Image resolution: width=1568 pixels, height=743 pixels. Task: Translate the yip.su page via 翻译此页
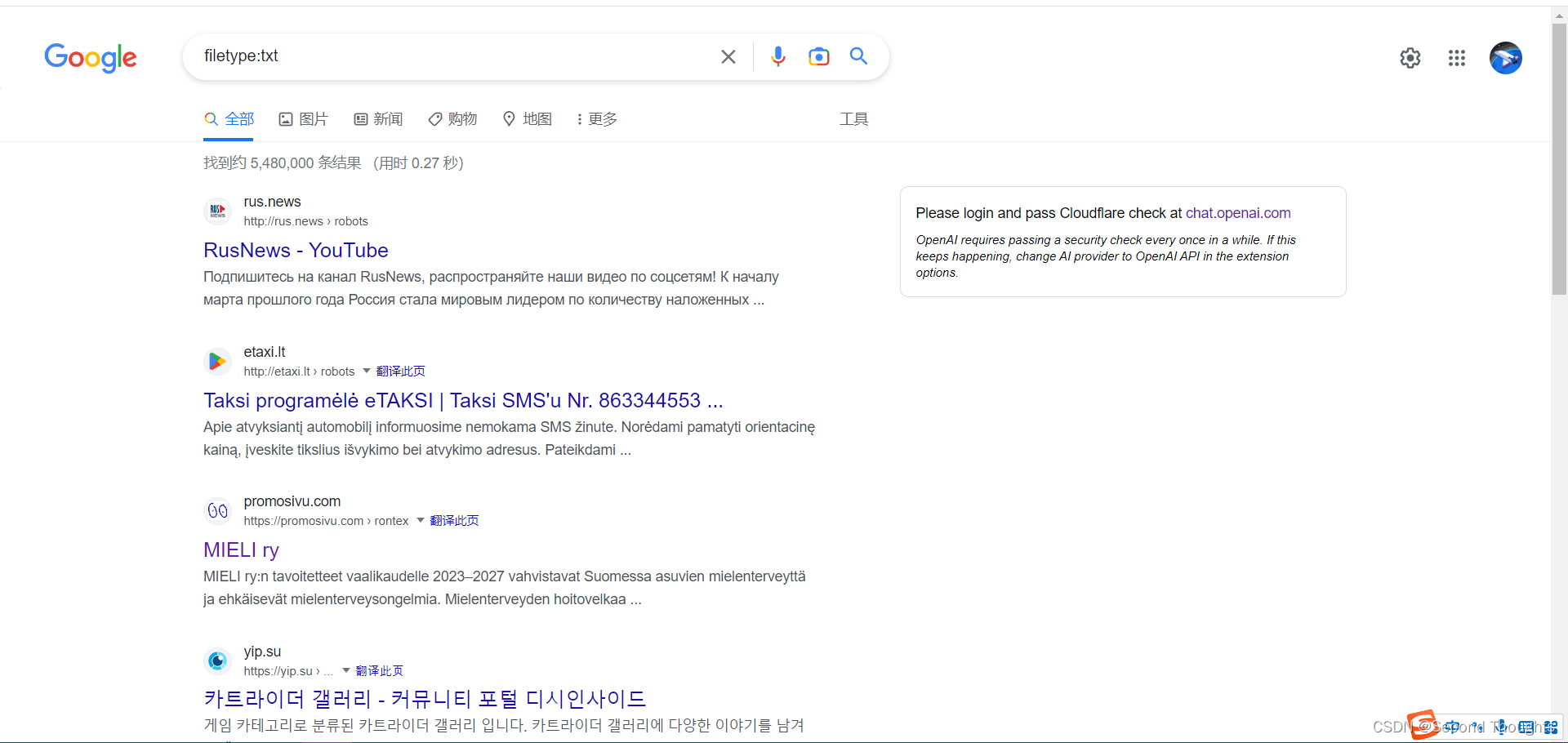click(380, 671)
